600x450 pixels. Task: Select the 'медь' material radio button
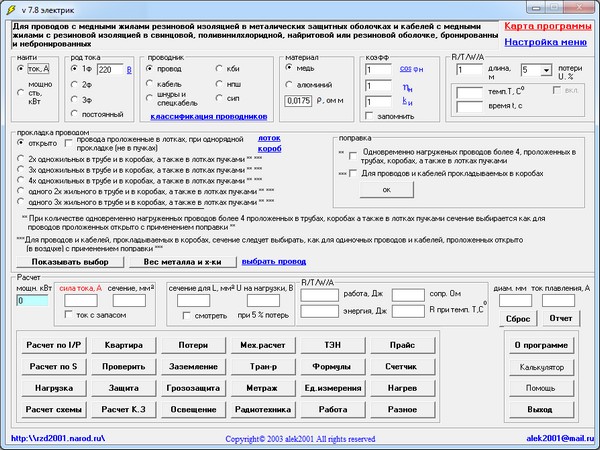click(287, 69)
